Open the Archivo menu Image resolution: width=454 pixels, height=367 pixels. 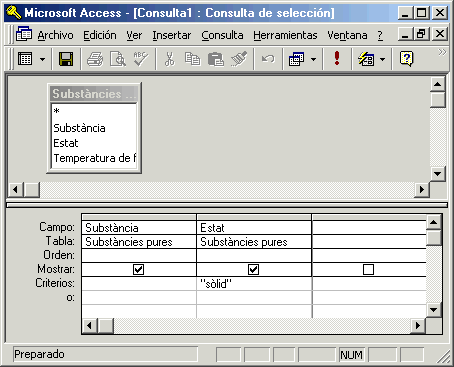(55, 35)
